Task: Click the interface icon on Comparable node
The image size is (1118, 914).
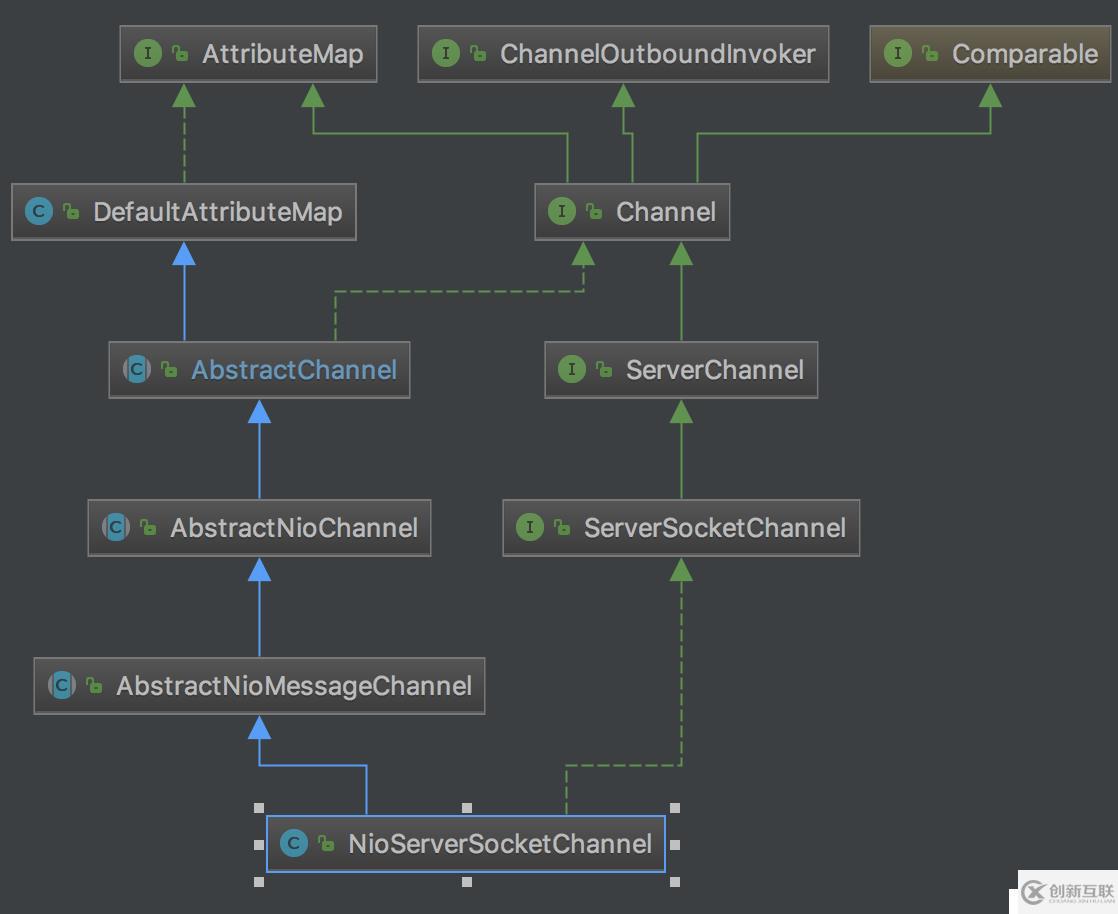Action: (898, 53)
